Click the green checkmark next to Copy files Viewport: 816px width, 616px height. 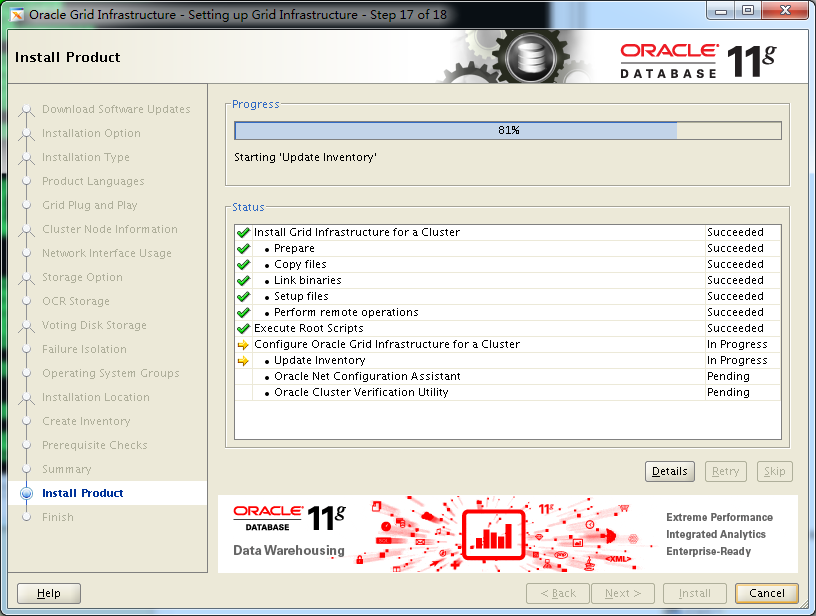click(x=243, y=265)
